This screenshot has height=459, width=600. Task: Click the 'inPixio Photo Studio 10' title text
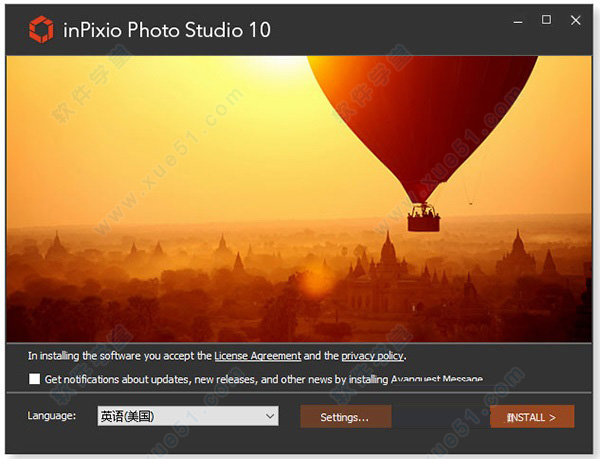[167, 30]
